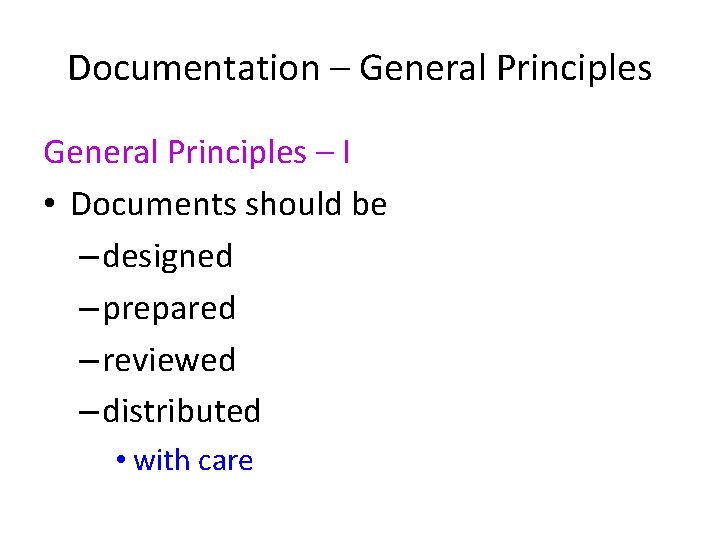Click the word "Documents" in the first bullet
Image resolution: width=720 pixels, height=540 pixels.
pyautogui.click(x=148, y=205)
